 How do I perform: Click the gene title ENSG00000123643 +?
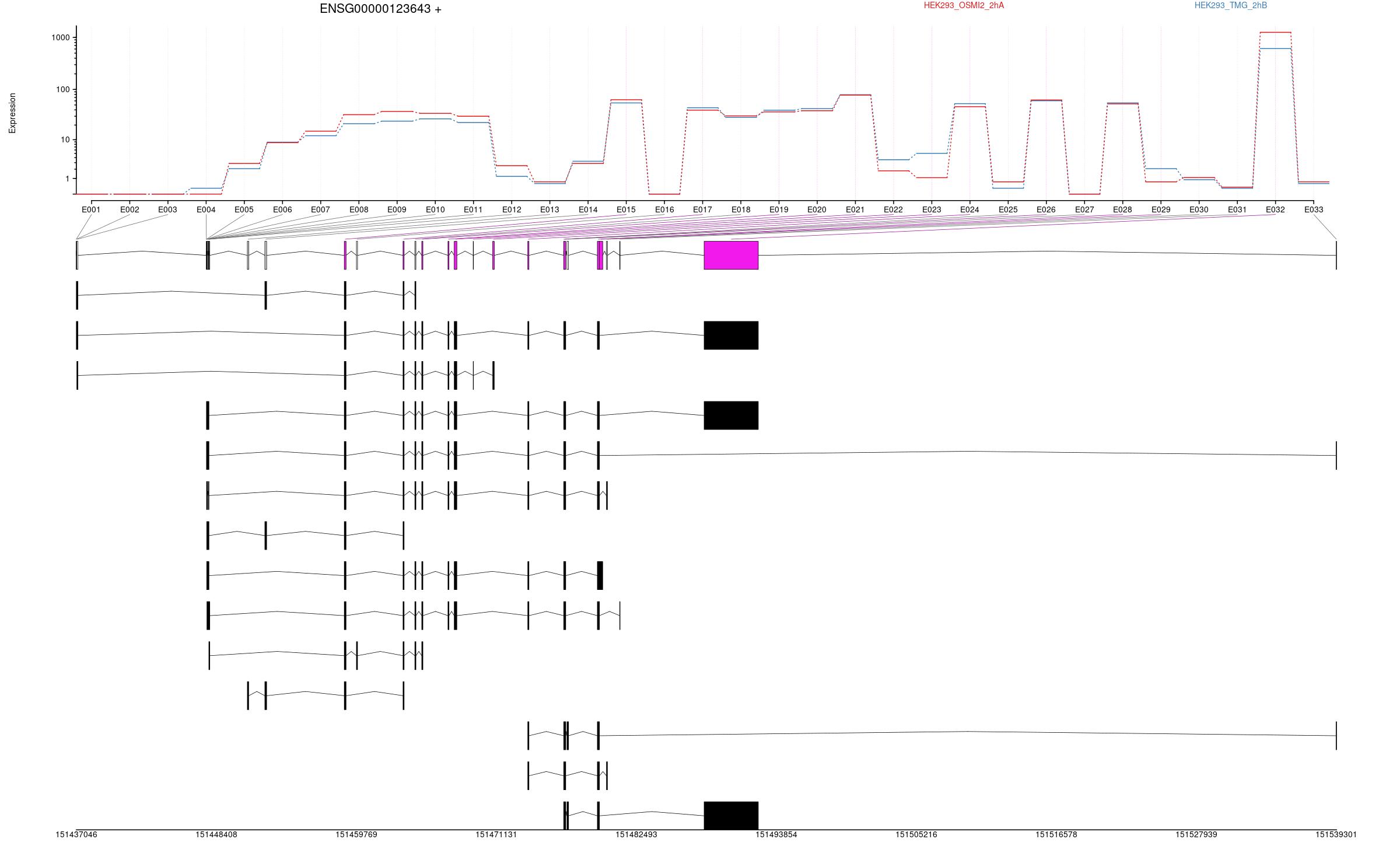coord(380,9)
